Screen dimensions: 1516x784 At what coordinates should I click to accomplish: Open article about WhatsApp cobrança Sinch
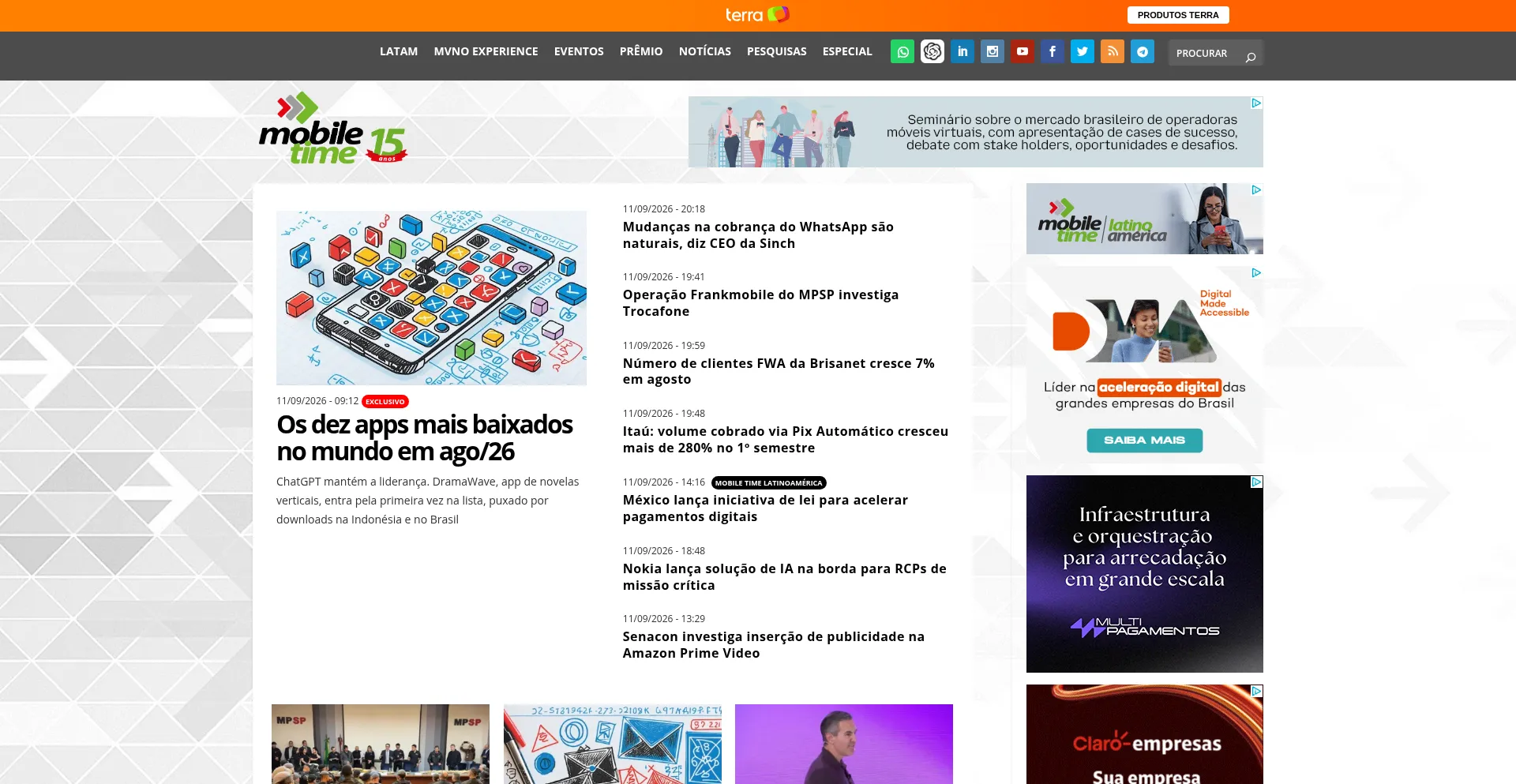click(x=758, y=235)
